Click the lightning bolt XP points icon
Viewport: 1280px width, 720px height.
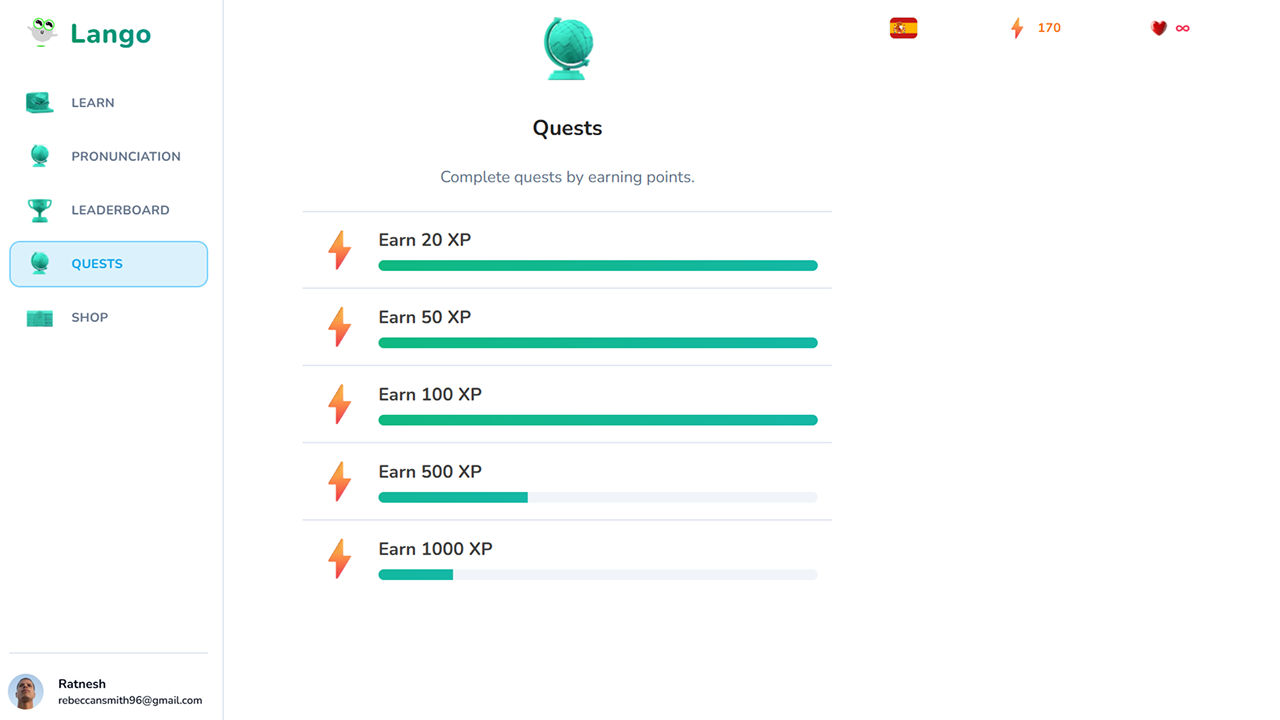(1017, 28)
